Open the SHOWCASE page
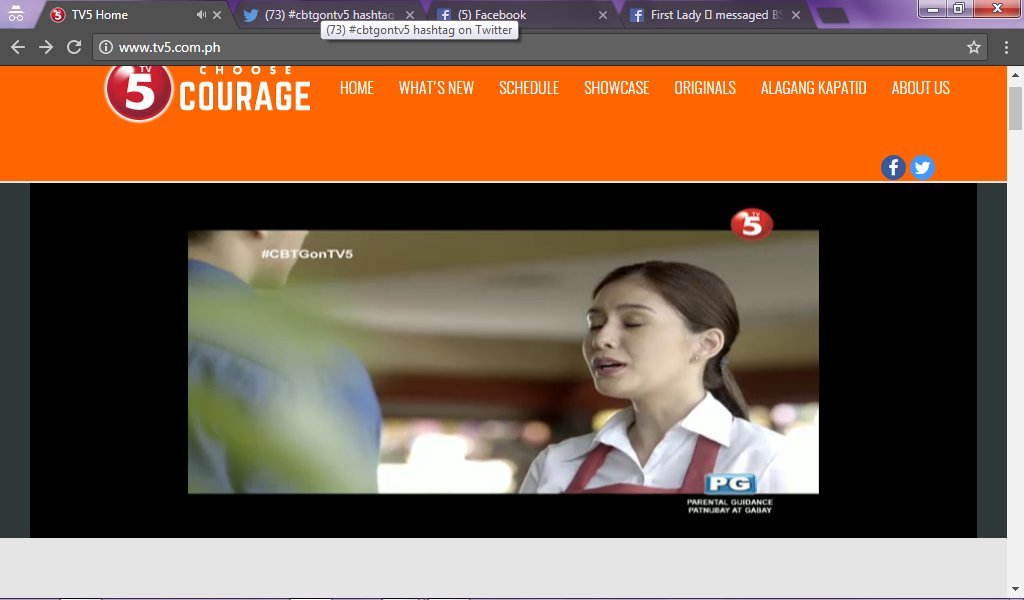Viewport: 1024px width, 600px height. click(x=616, y=87)
